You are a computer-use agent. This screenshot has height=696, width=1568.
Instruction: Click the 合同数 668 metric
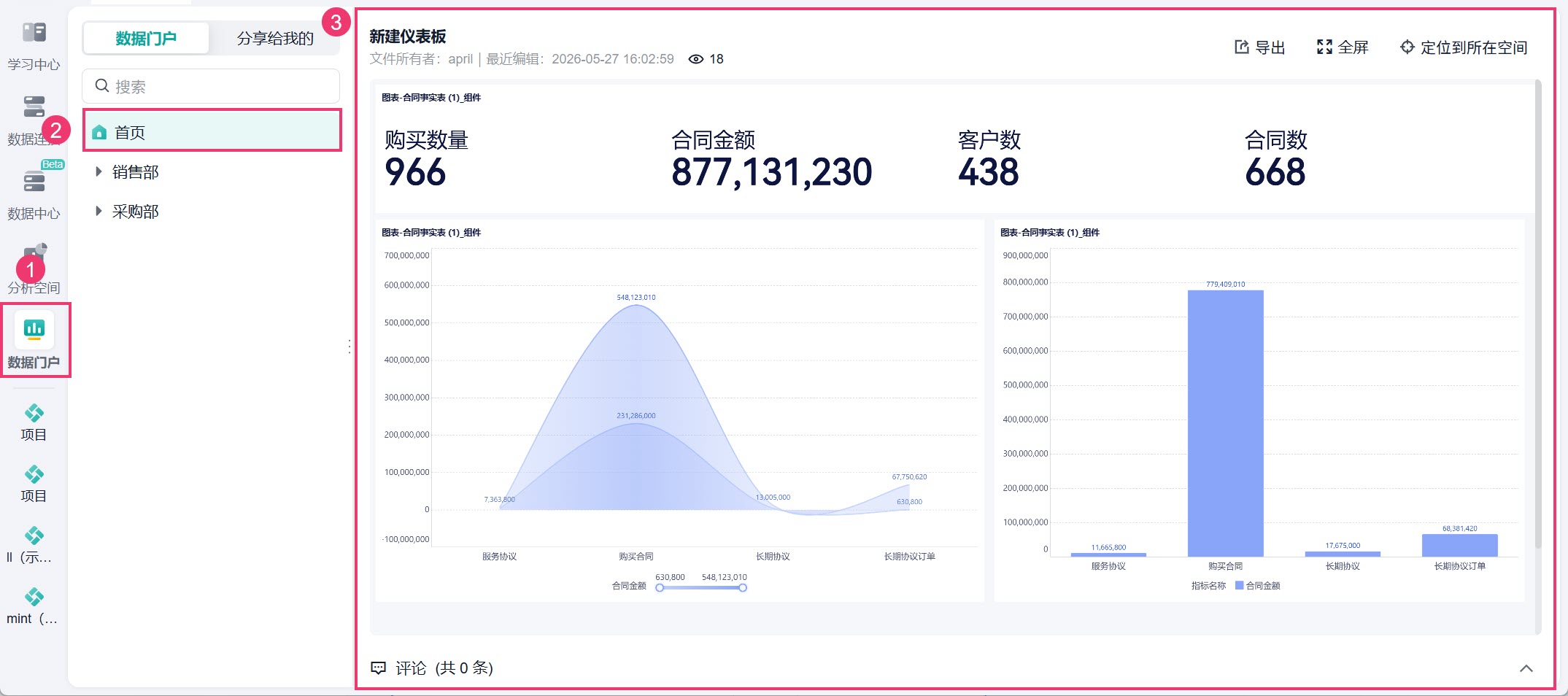(x=1276, y=160)
